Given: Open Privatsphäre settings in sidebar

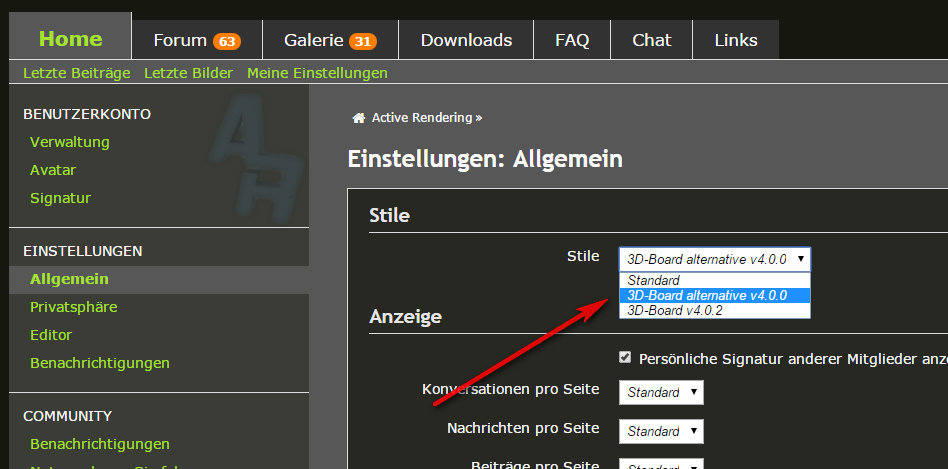Looking at the screenshot, I should coord(74,307).
